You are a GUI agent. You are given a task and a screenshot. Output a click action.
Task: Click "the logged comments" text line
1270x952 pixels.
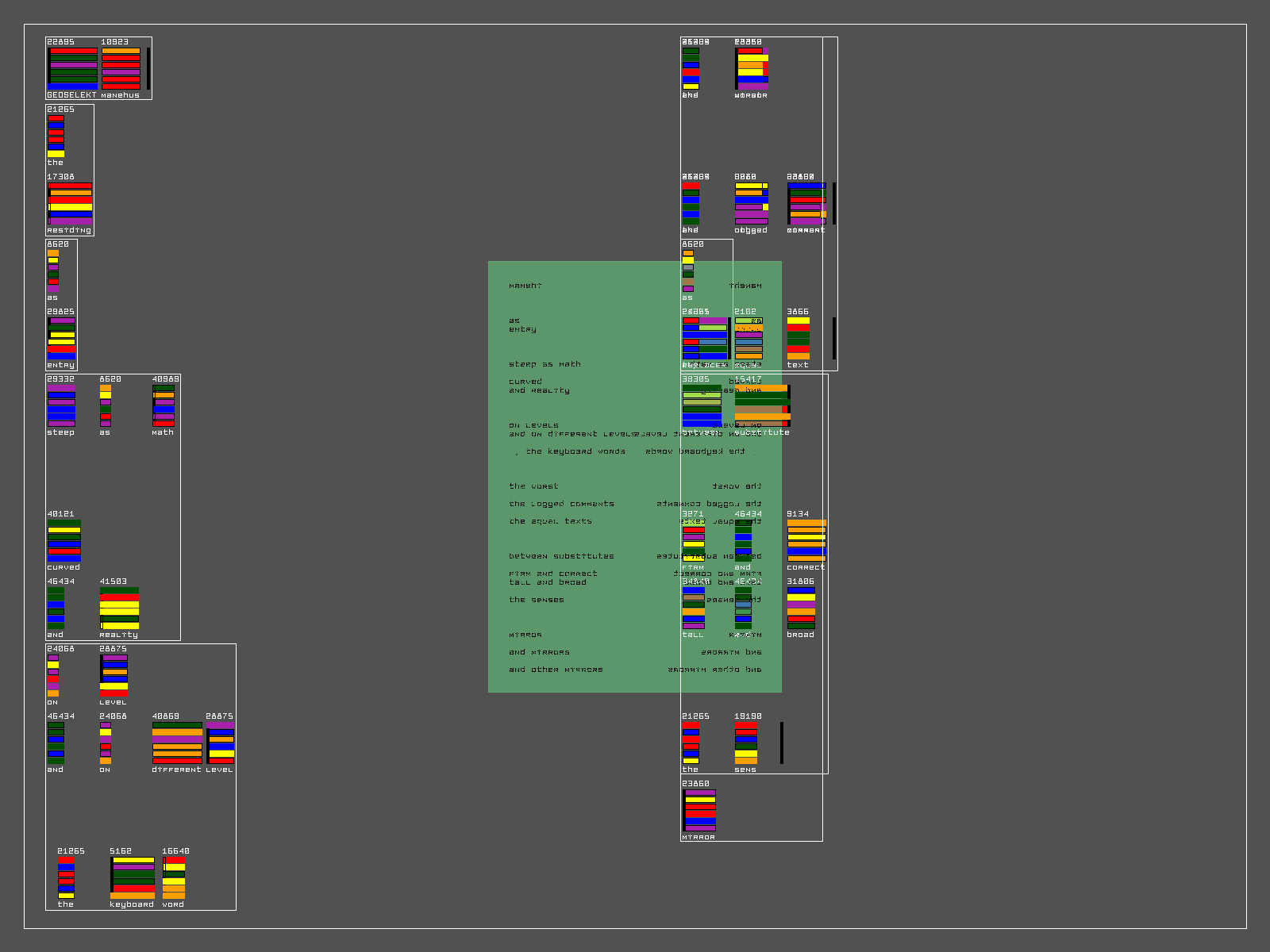tap(561, 504)
